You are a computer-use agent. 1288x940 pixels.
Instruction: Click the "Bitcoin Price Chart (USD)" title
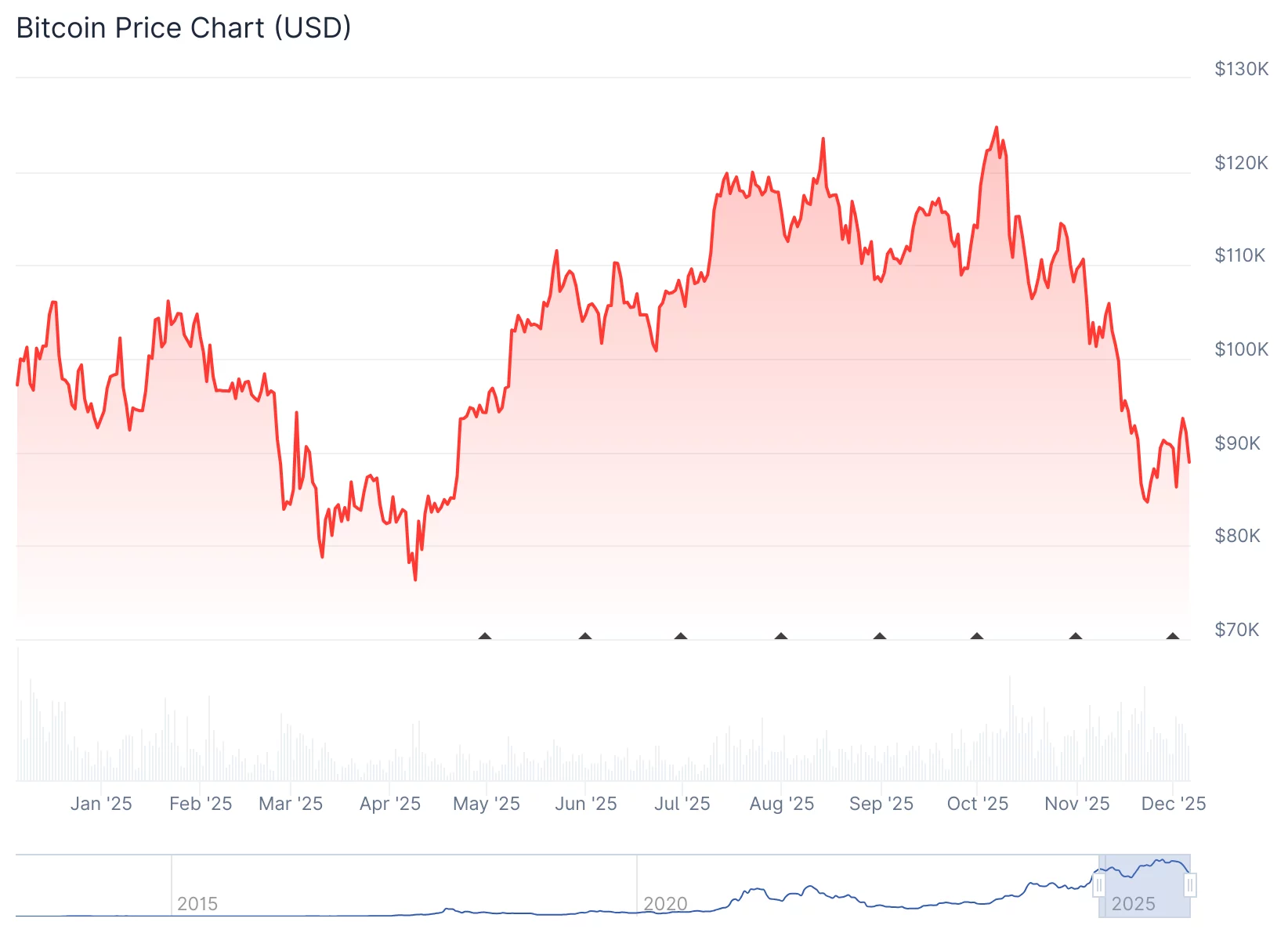pos(183,28)
